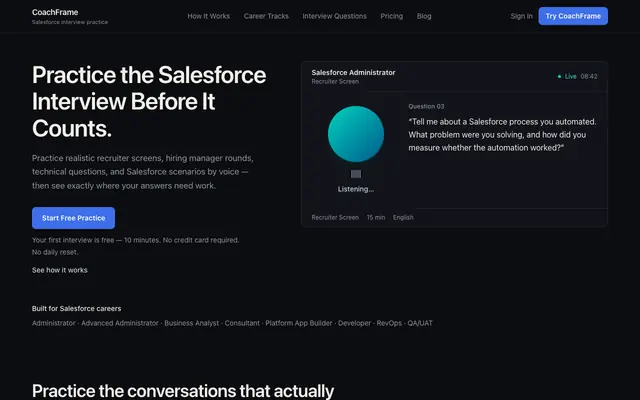Click the Consultant career label
The height and width of the screenshot is (400, 640).
242,323
